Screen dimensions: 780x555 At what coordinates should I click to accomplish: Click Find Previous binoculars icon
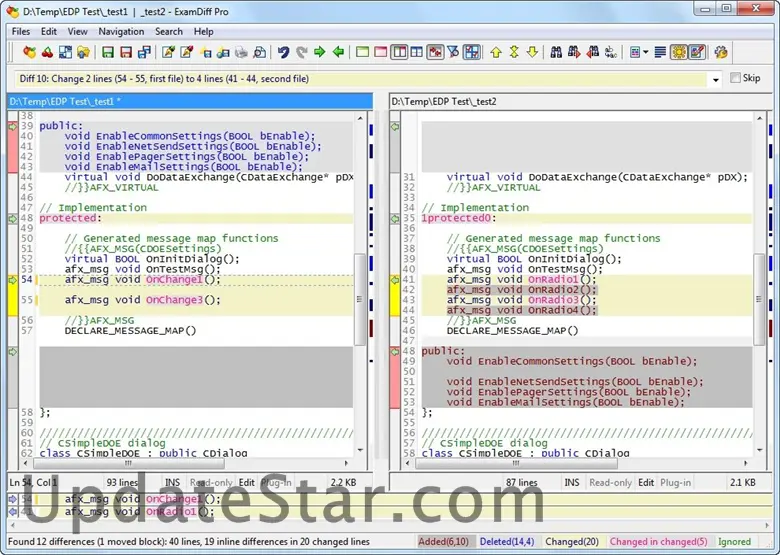pos(592,52)
